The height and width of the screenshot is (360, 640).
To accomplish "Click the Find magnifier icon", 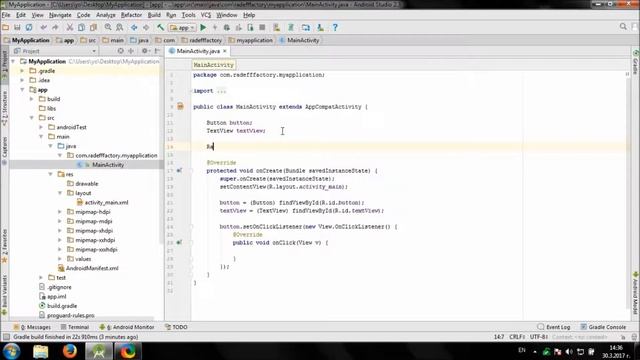I will tap(108, 27).
